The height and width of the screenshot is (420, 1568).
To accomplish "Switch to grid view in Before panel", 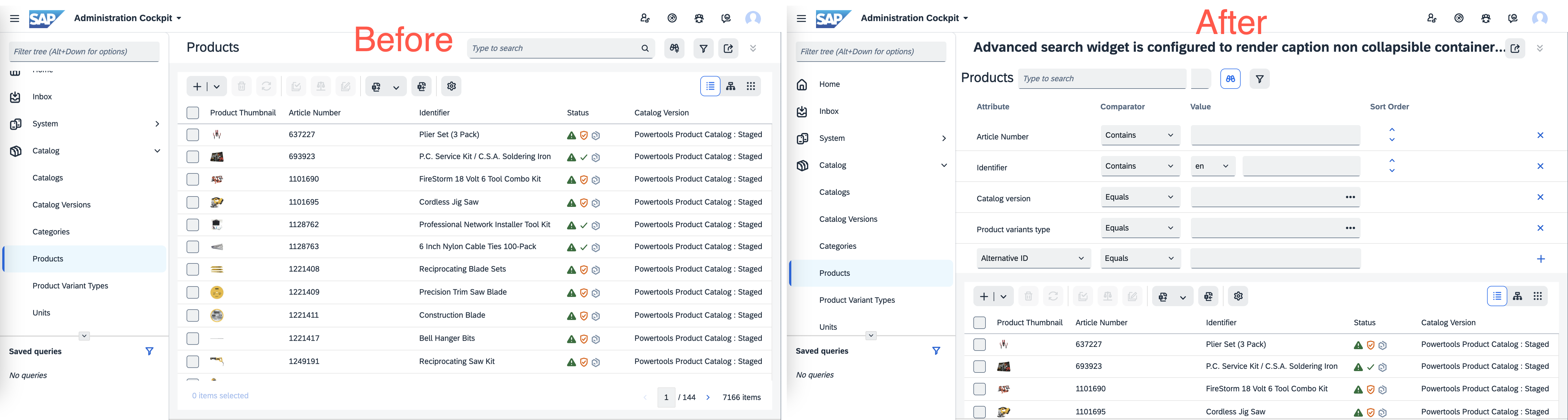I will [x=751, y=86].
